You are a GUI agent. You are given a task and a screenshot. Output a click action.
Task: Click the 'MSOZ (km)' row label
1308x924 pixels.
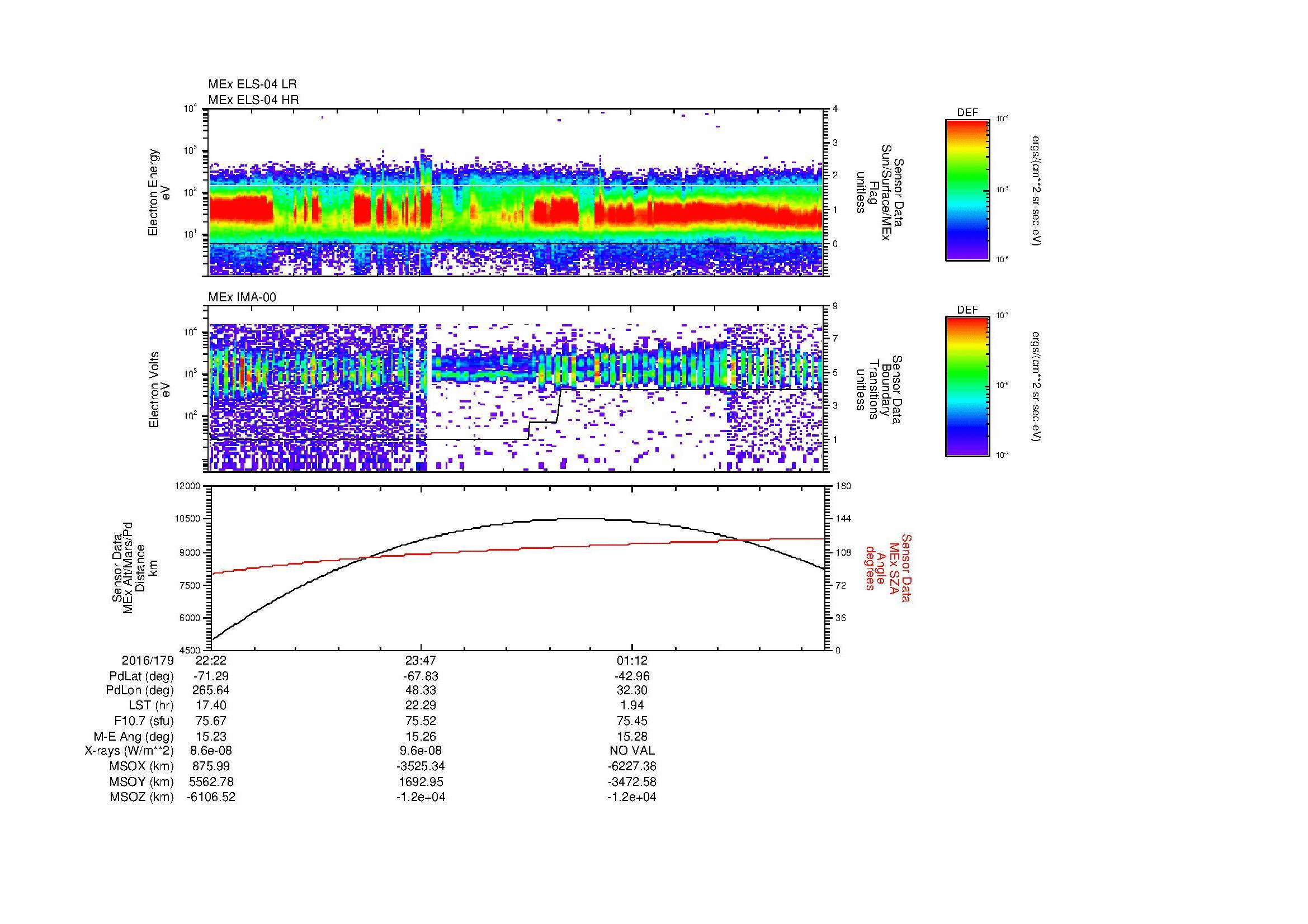[141, 797]
